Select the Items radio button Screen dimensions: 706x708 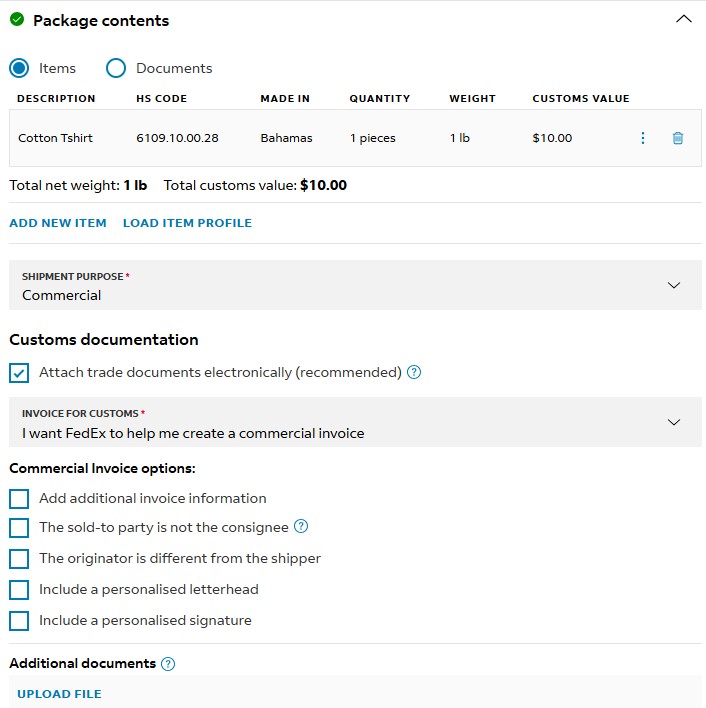19,68
